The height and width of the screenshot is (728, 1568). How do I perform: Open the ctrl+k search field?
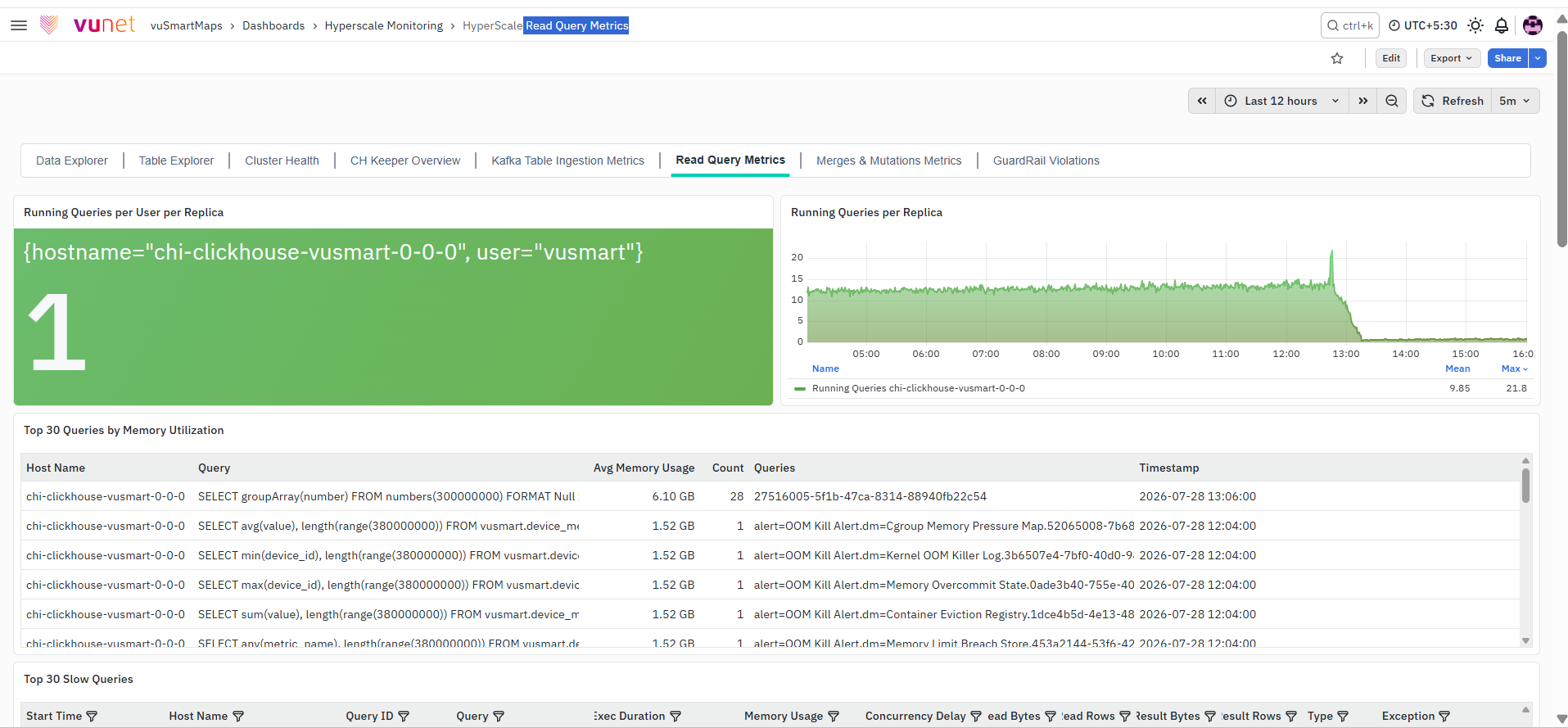pyautogui.click(x=1350, y=25)
